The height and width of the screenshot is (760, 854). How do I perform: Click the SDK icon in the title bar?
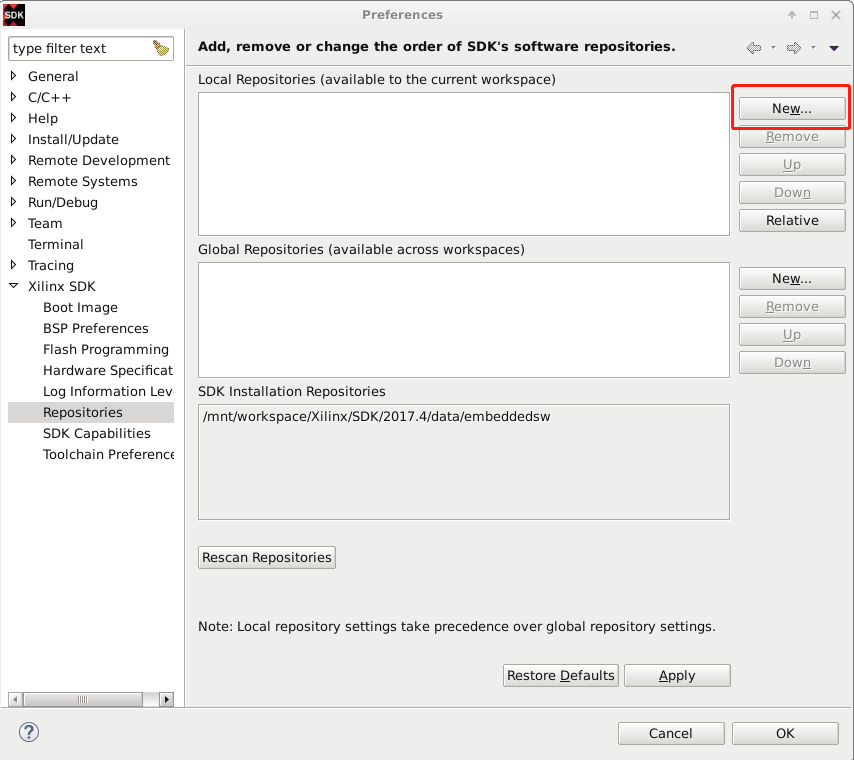(13, 14)
